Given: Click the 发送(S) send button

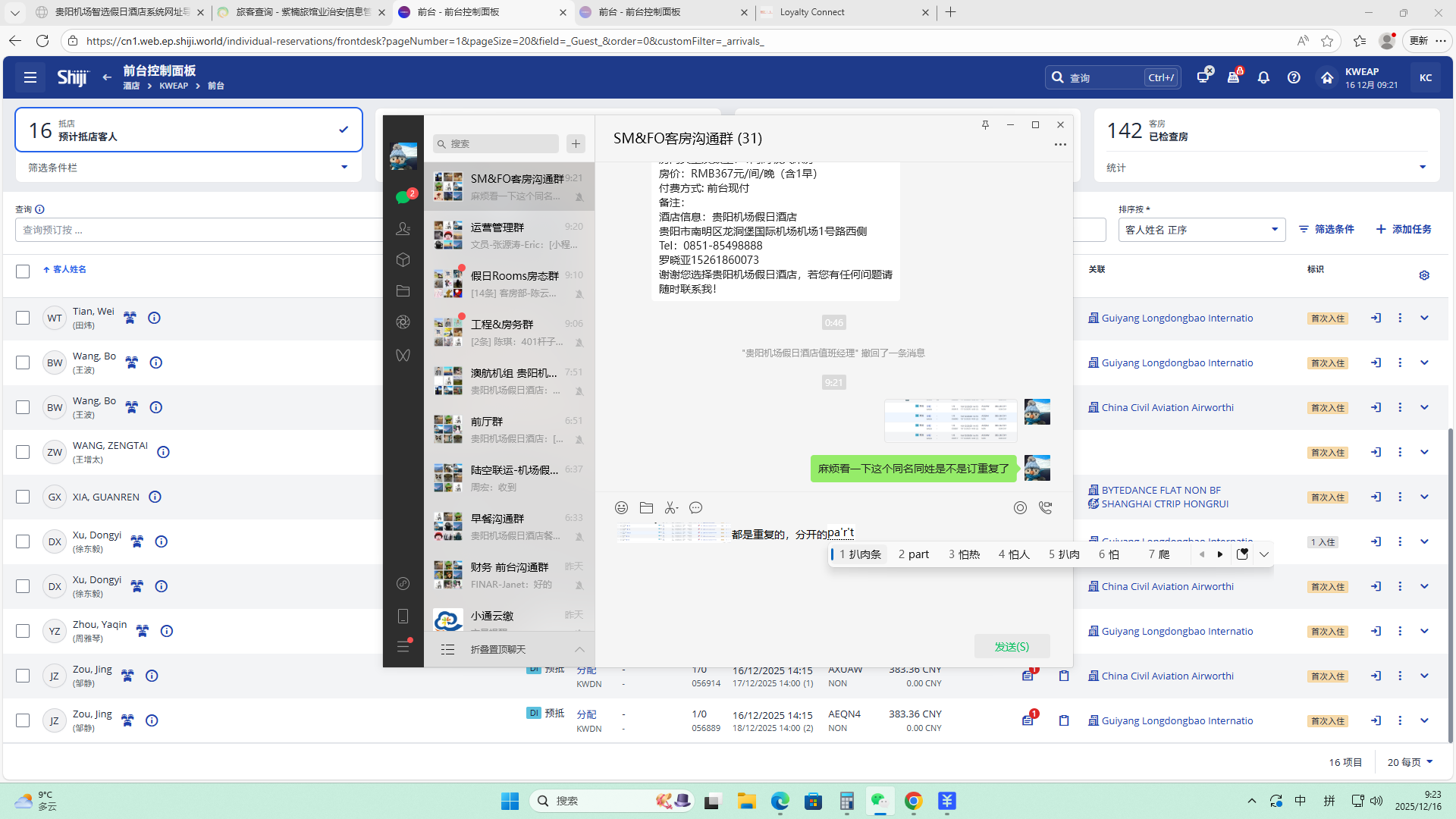Looking at the screenshot, I should (1012, 647).
